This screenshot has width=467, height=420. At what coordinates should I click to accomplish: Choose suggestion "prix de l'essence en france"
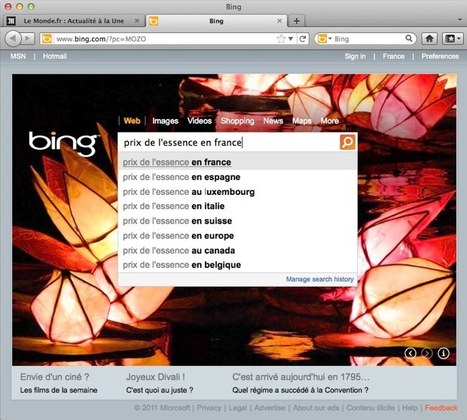[237, 162]
